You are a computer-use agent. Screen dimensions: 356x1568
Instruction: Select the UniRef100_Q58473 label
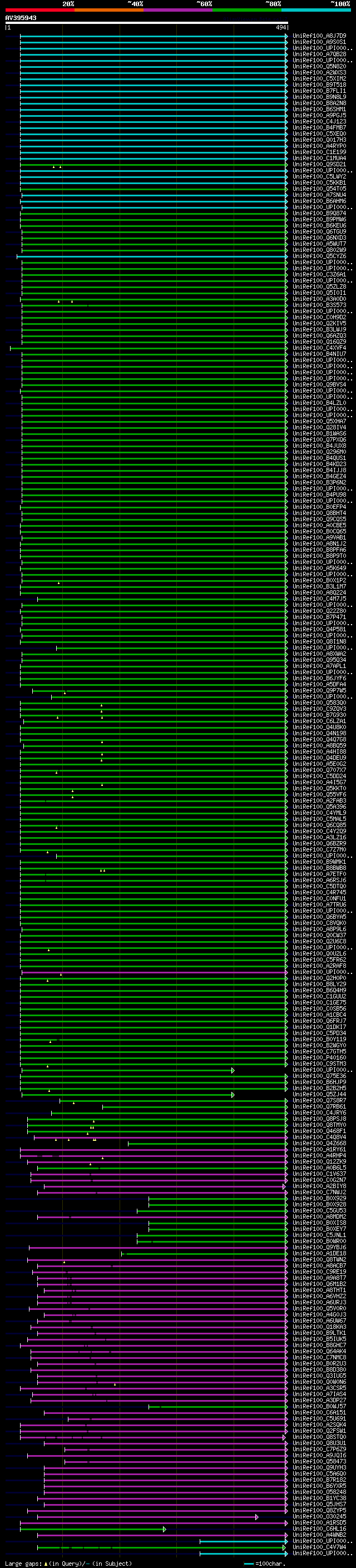click(319, 1461)
